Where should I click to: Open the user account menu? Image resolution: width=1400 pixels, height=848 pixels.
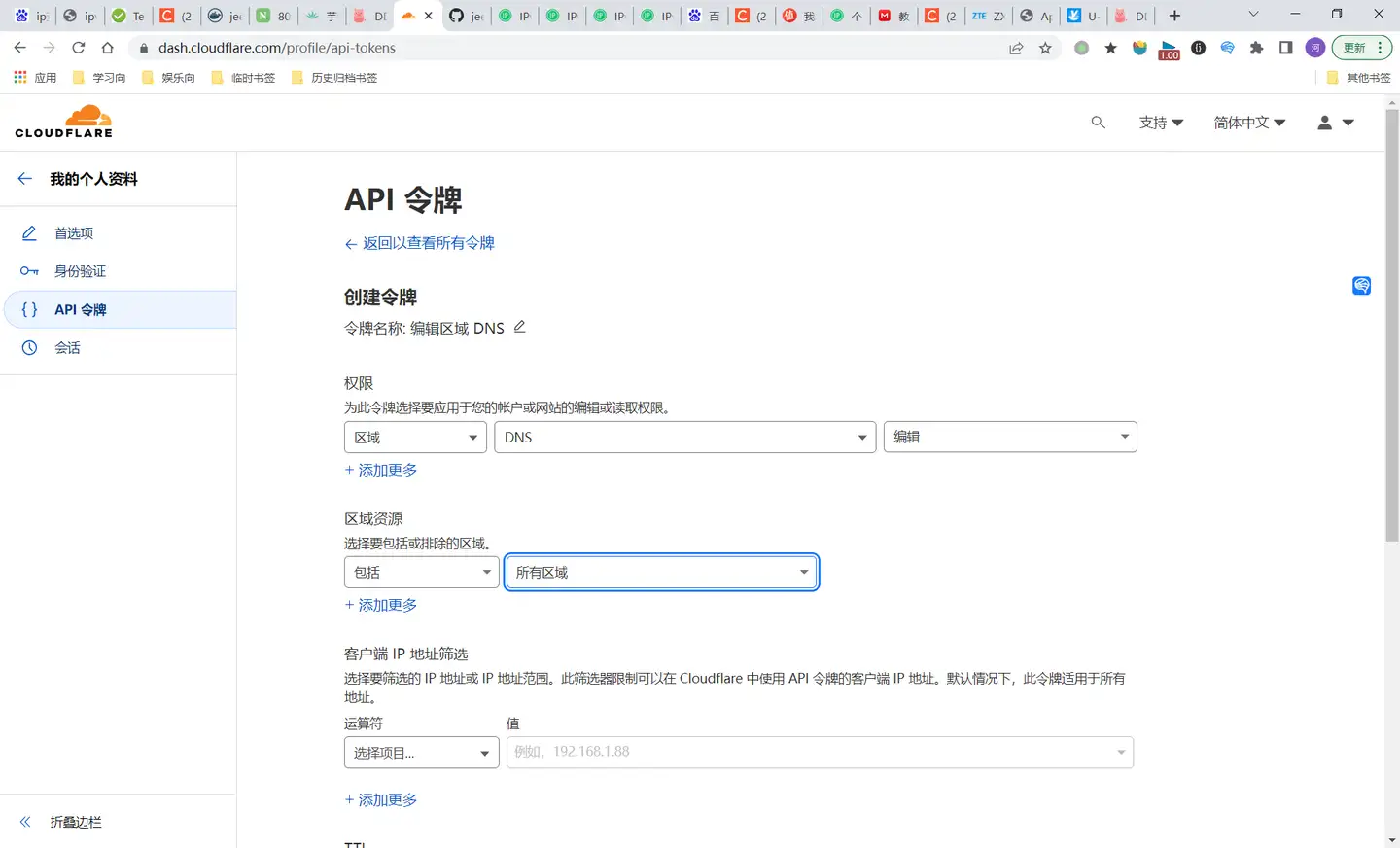1335,123
